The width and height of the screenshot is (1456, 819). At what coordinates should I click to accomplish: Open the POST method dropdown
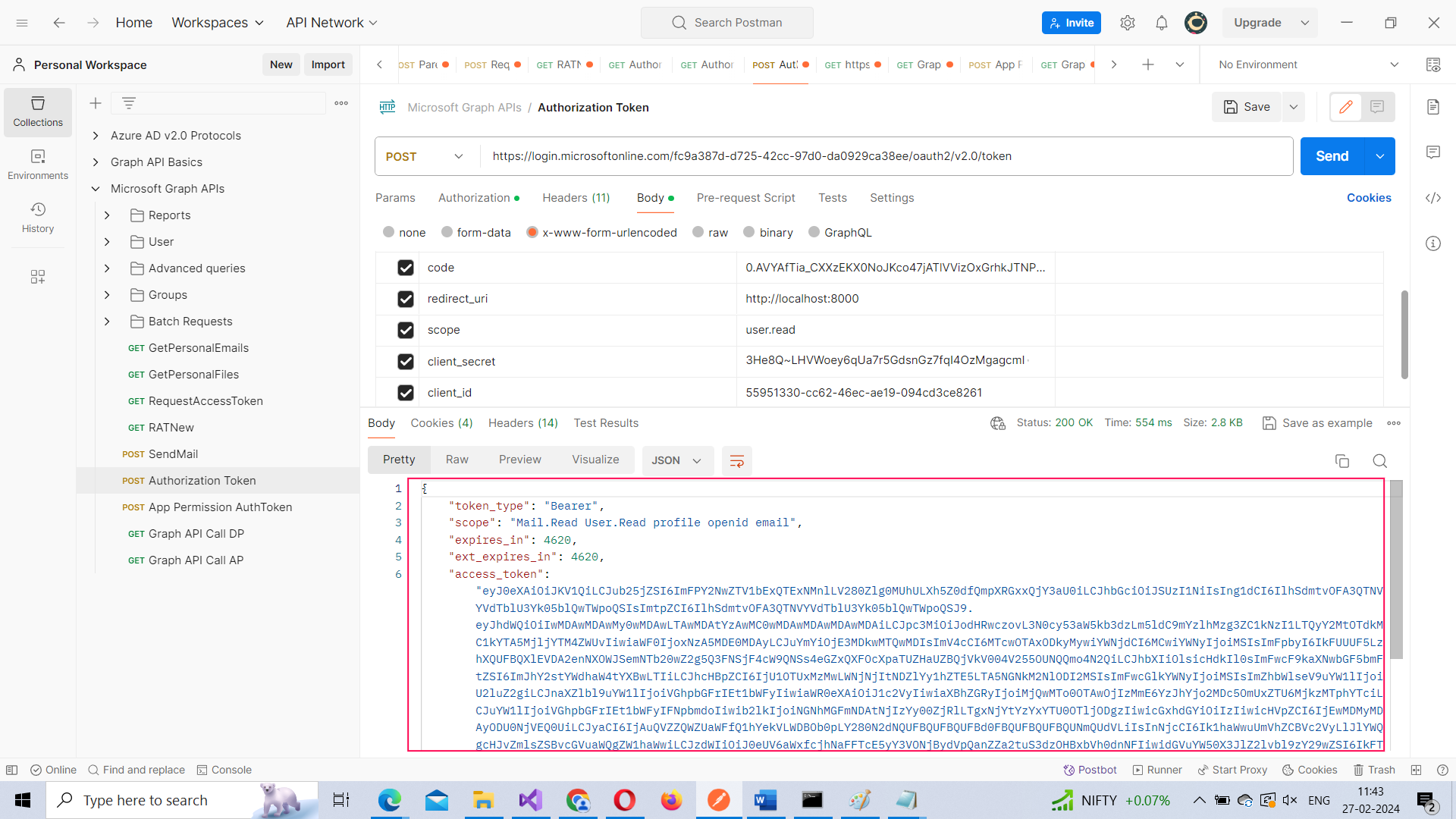426,156
